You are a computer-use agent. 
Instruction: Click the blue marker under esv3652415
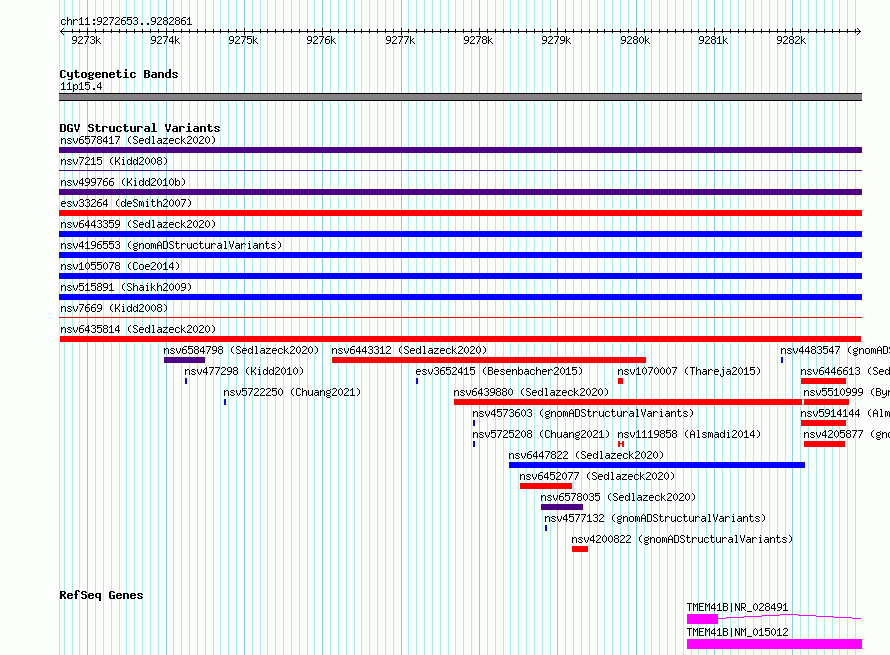point(417,381)
